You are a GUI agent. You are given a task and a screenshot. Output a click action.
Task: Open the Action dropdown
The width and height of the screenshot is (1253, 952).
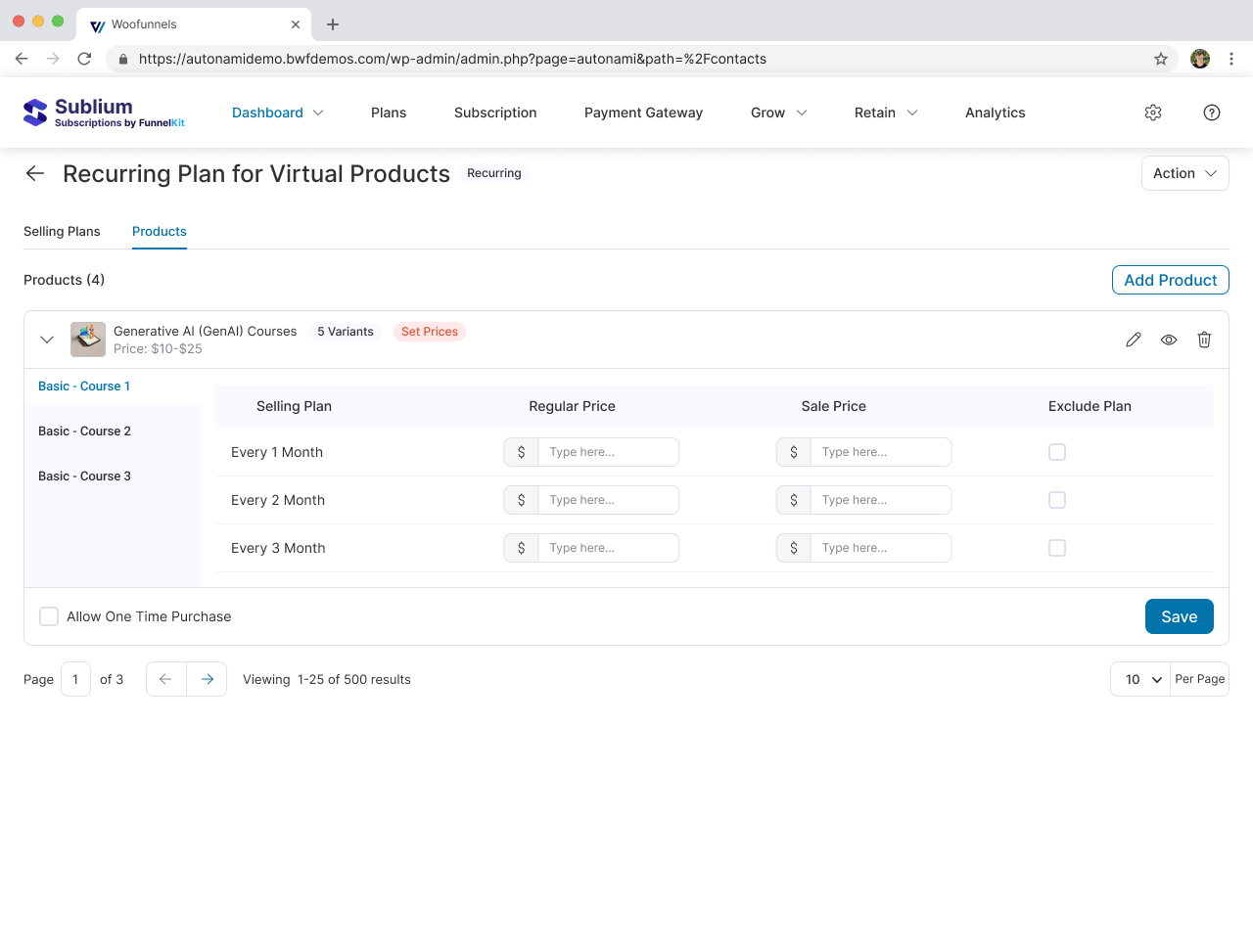point(1184,173)
